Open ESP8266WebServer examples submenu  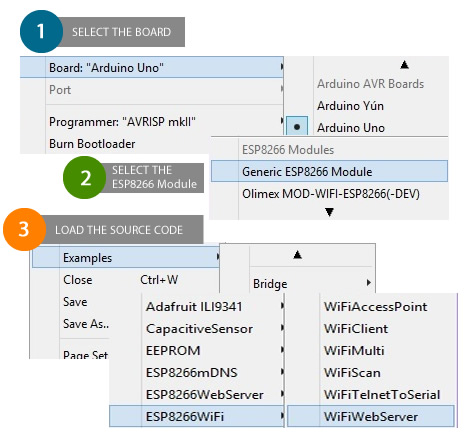coord(205,395)
